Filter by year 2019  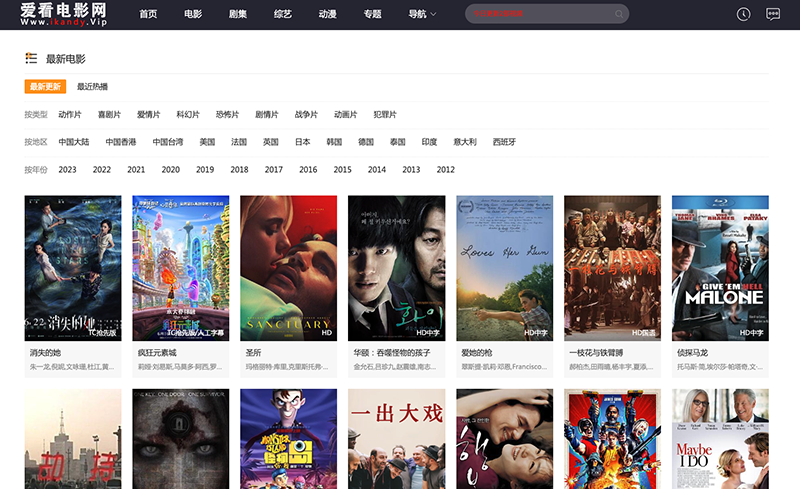(x=205, y=169)
